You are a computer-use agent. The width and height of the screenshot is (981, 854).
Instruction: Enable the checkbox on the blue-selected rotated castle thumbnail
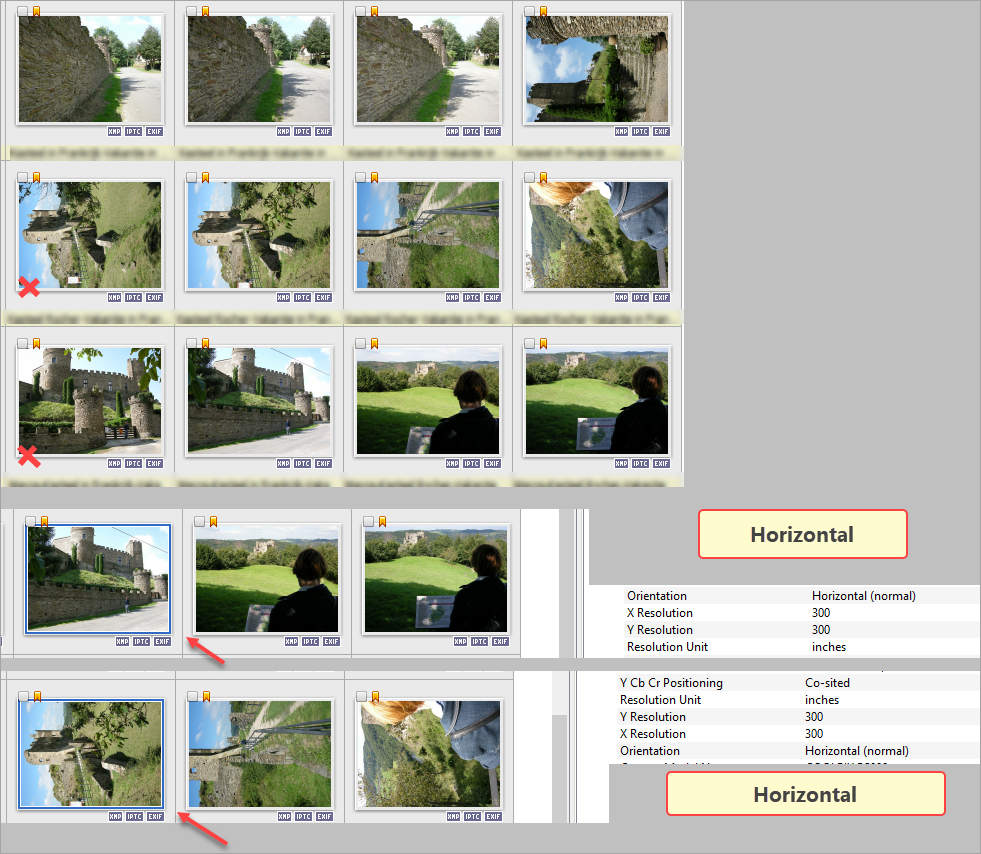pos(24,696)
